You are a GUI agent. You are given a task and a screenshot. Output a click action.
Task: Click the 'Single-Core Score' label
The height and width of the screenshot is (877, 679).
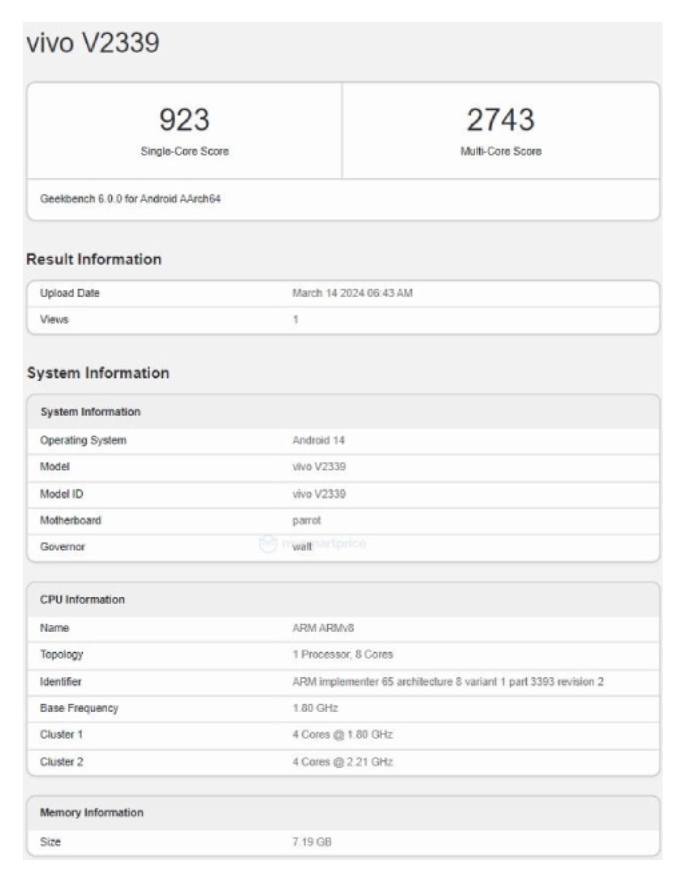click(185, 152)
